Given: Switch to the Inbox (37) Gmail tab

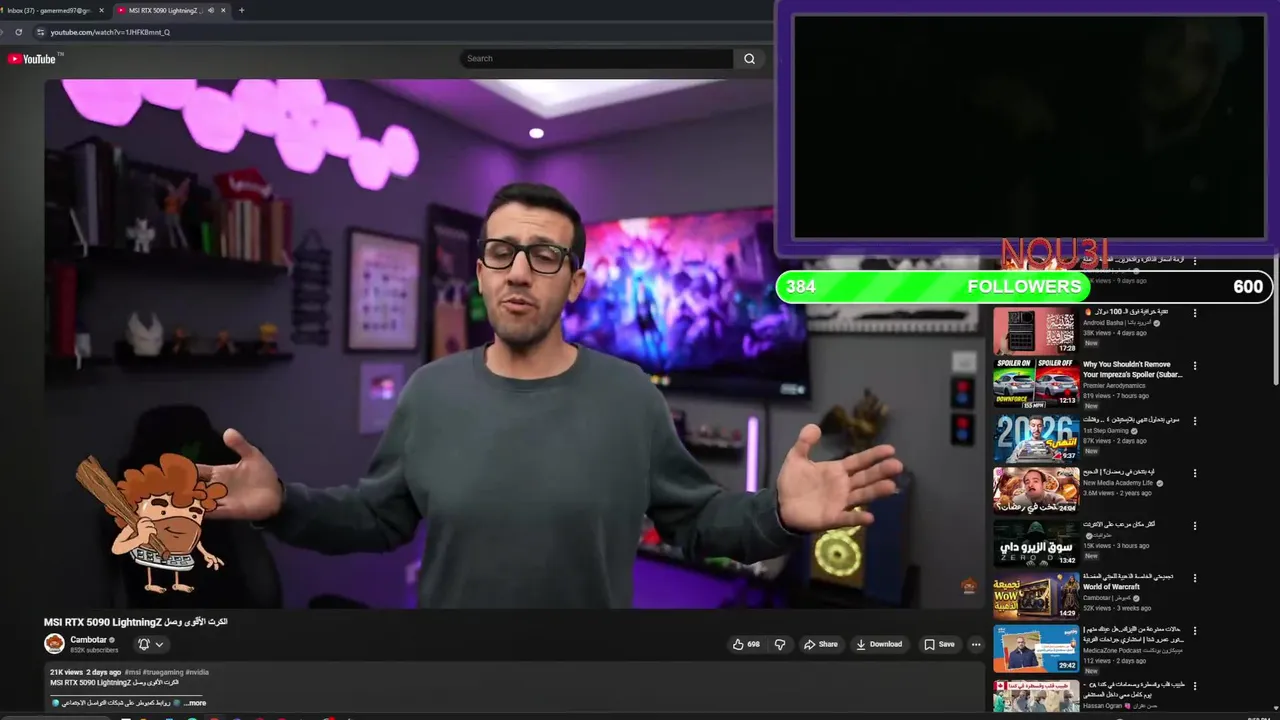Looking at the screenshot, I should pyautogui.click(x=49, y=10).
